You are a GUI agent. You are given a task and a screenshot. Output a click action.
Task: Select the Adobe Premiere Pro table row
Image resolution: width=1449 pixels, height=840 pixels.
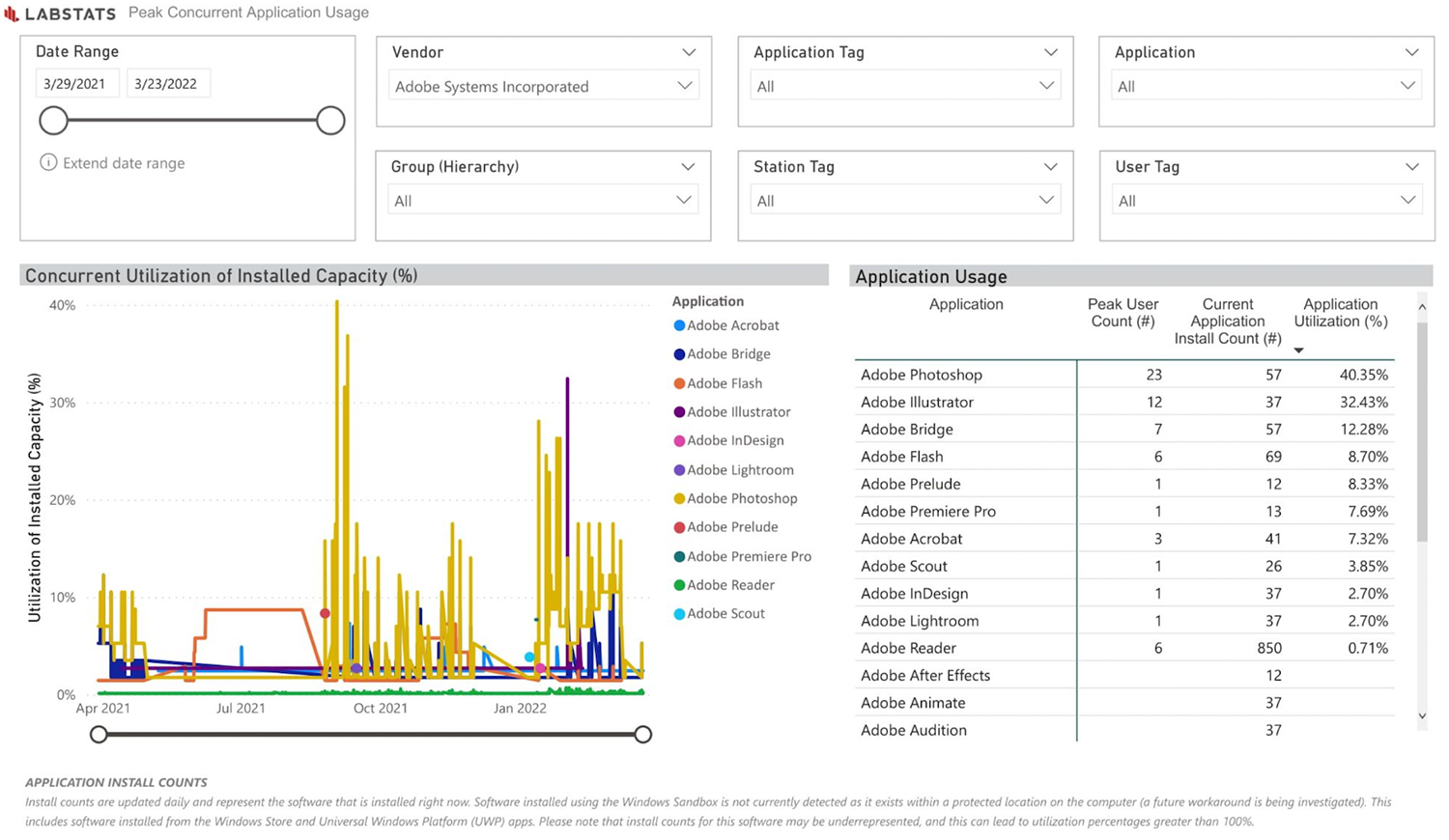click(1124, 511)
